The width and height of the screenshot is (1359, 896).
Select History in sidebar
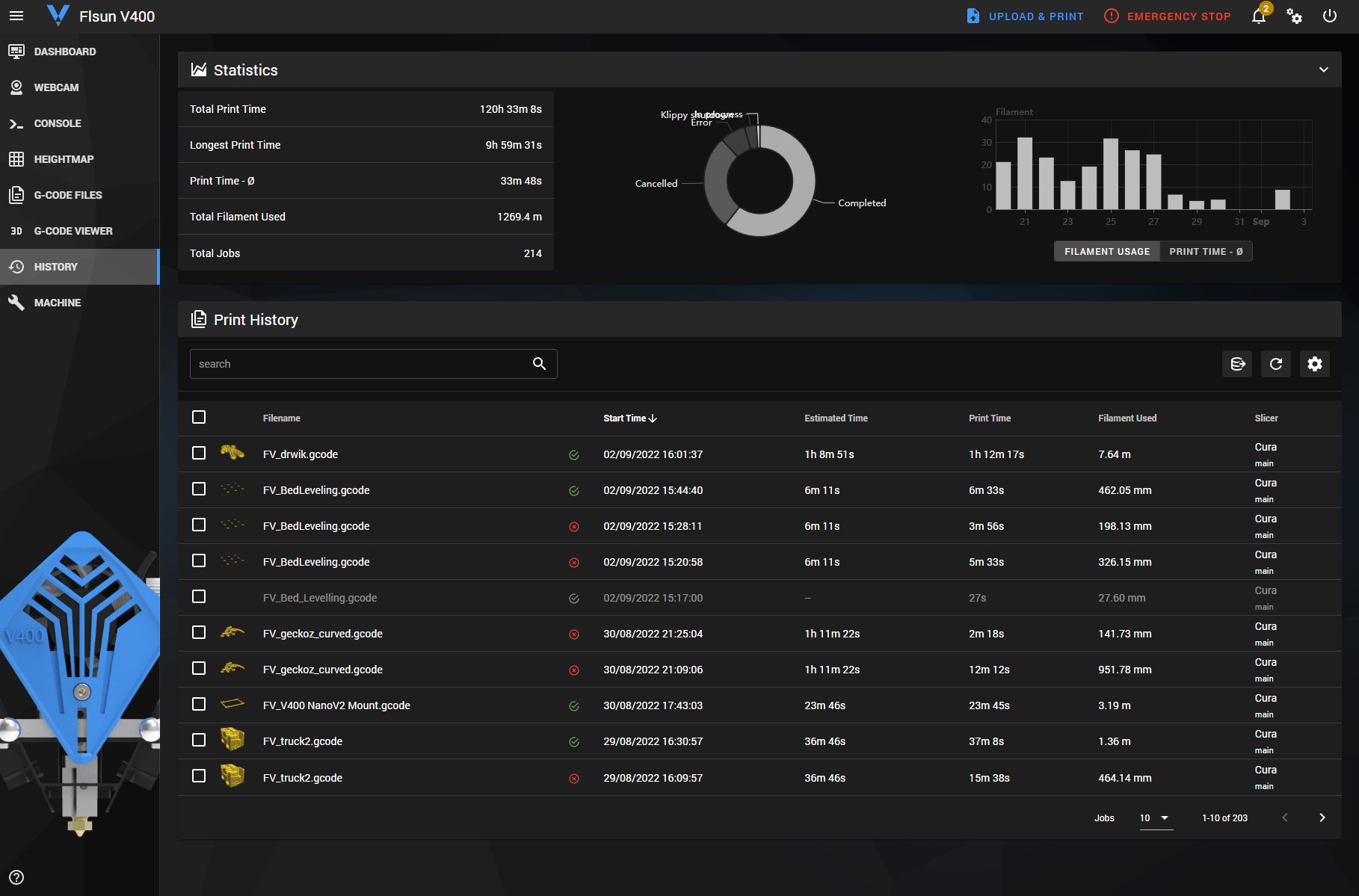tap(79, 267)
